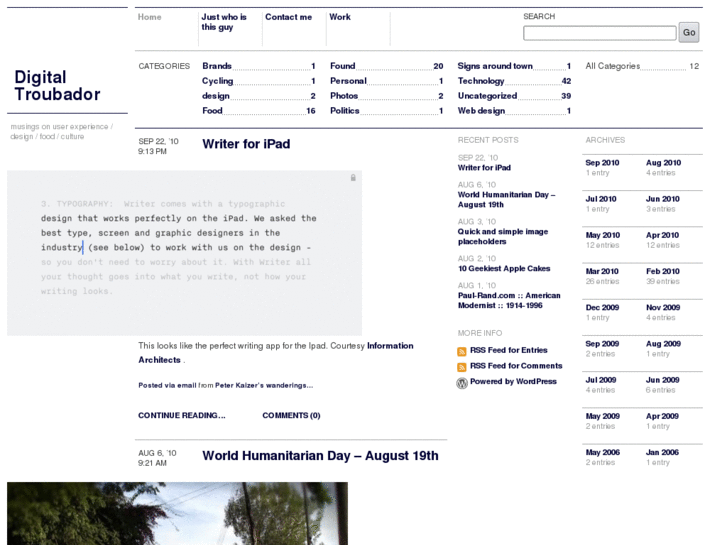The height and width of the screenshot is (545, 727).
Task: Click the Writer app screenshot image
Action: click(x=185, y=253)
